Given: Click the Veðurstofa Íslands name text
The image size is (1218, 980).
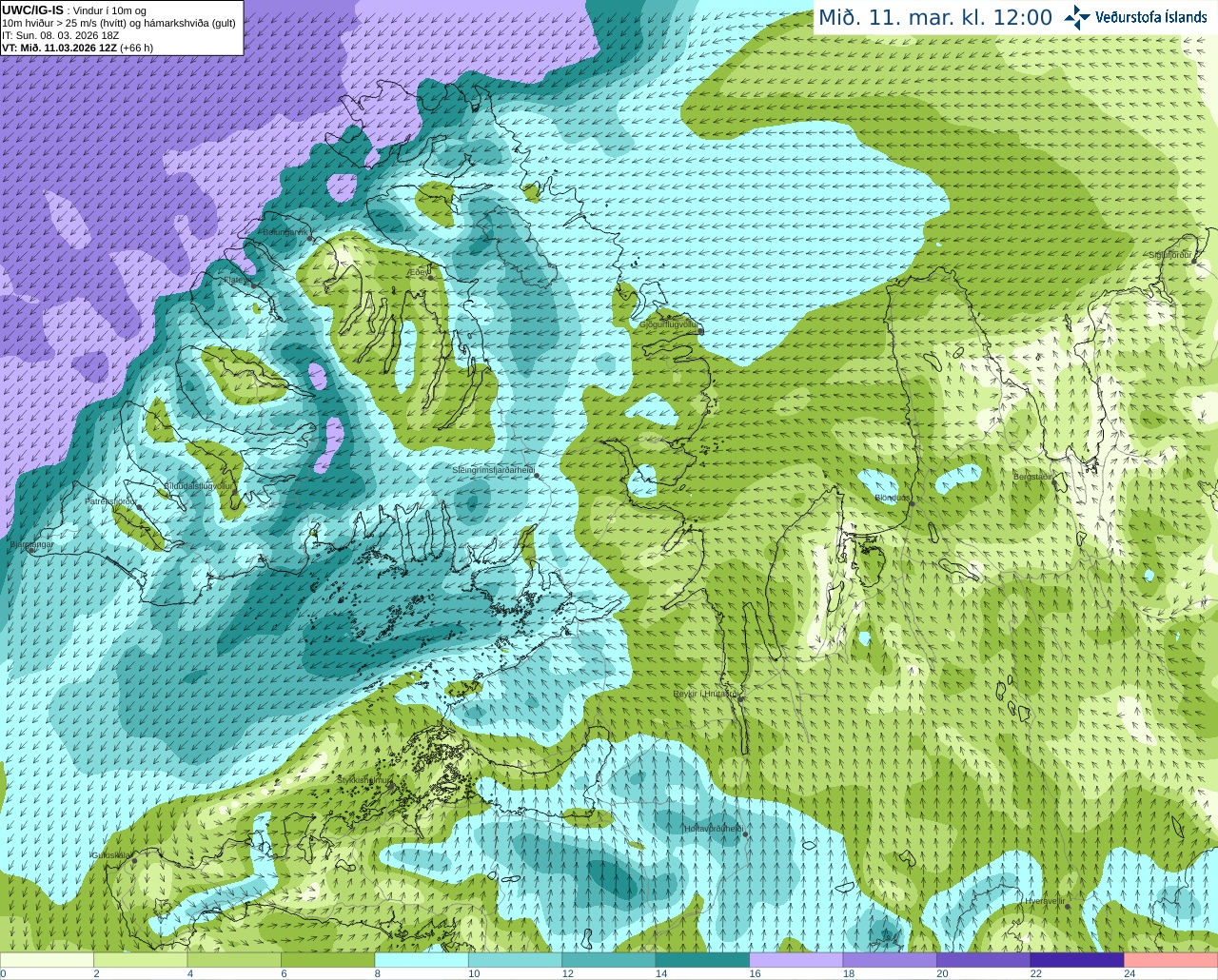Looking at the screenshot, I should coord(1150,17).
